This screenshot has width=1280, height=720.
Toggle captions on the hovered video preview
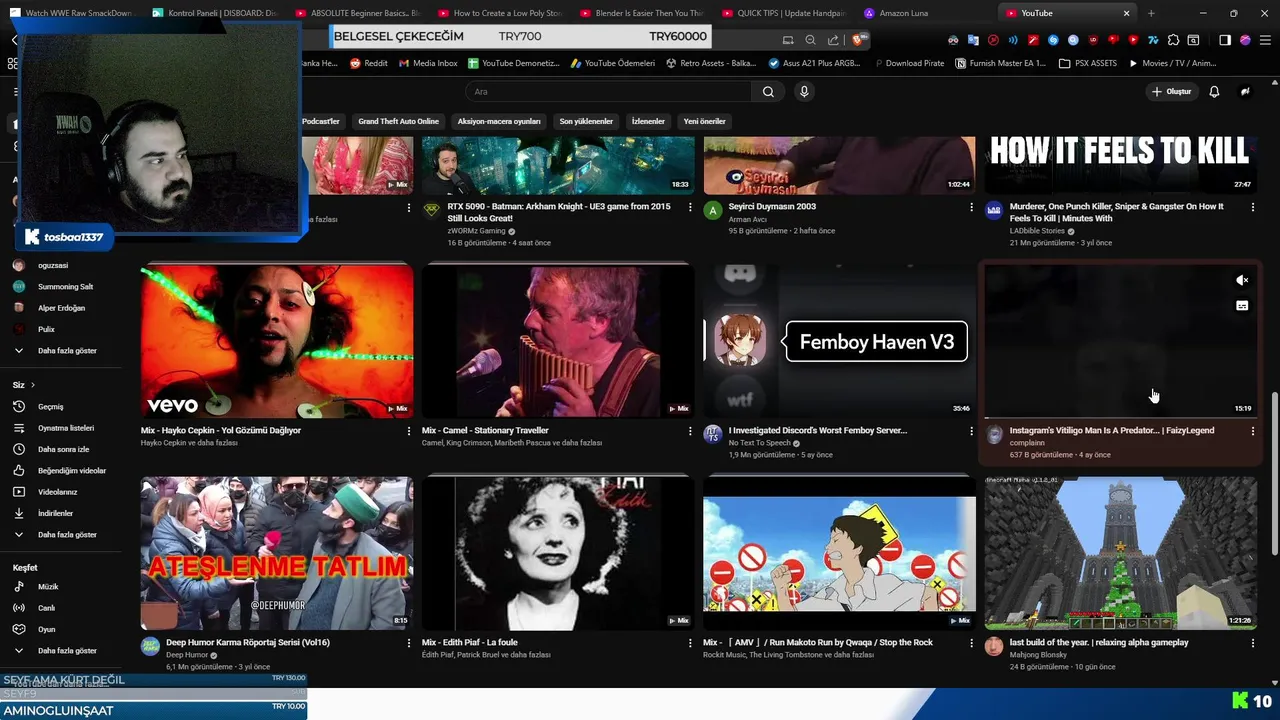(x=1242, y=306)
